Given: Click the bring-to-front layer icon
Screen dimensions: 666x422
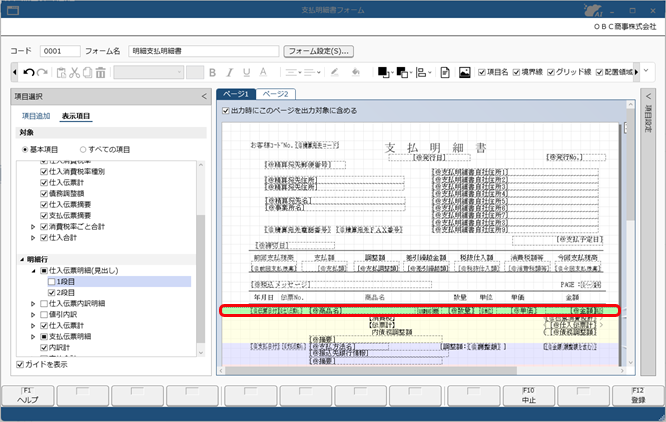Looking at the screenshot, I should point(385,73).
